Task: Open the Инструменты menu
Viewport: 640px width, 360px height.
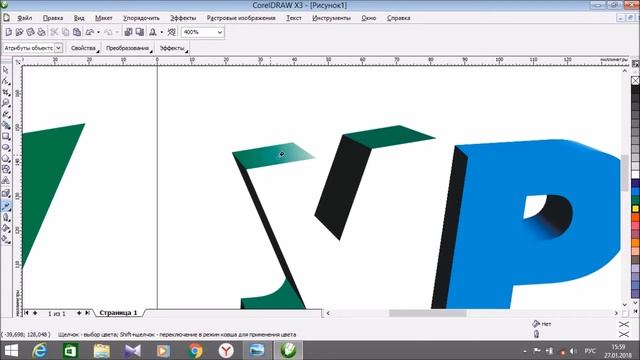Action: pyautogui.click(x=331, y=18)
